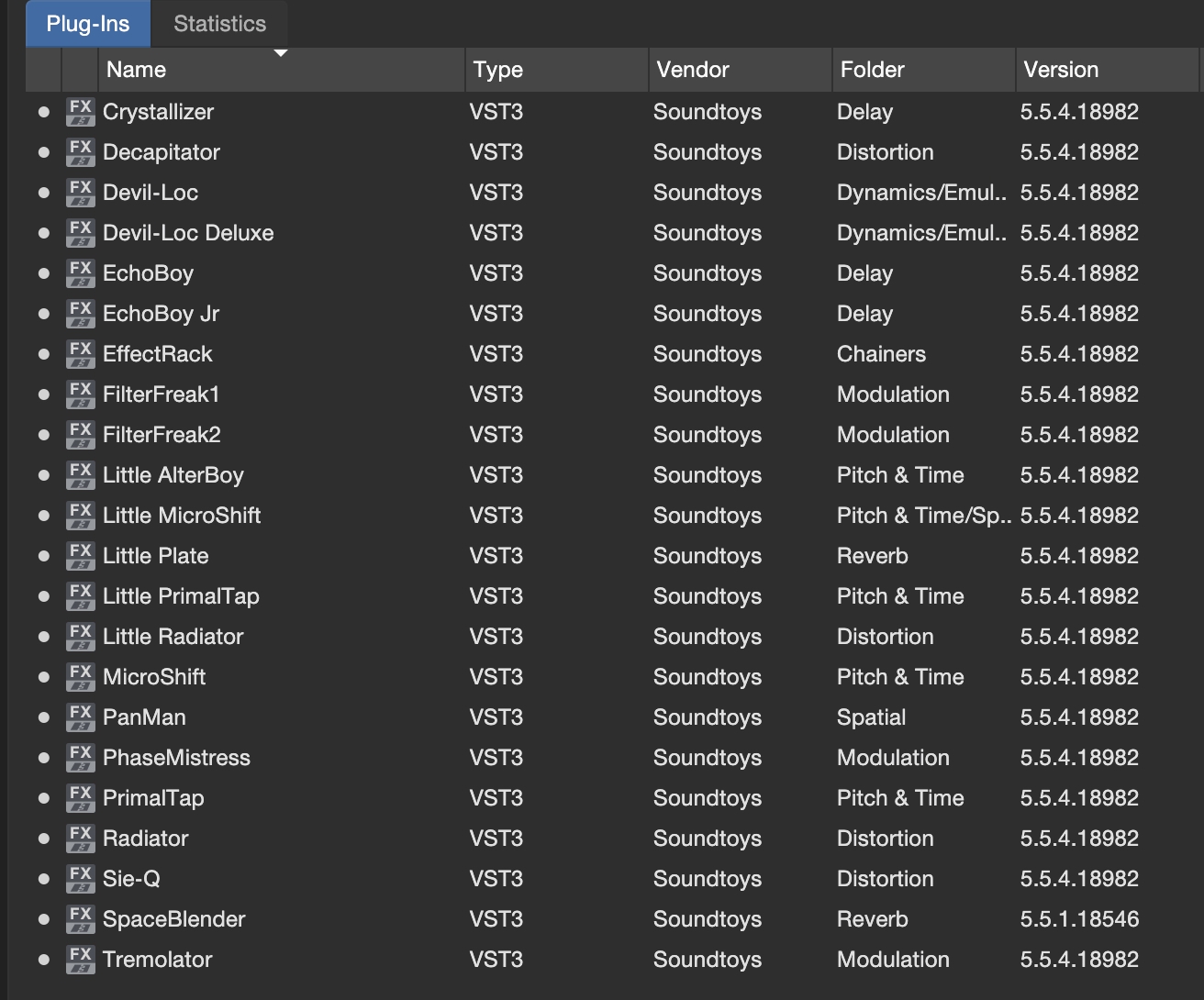This screenshot has width=1204, height=1000.
Task: Click the Type column header
Action: click(498, 70)
